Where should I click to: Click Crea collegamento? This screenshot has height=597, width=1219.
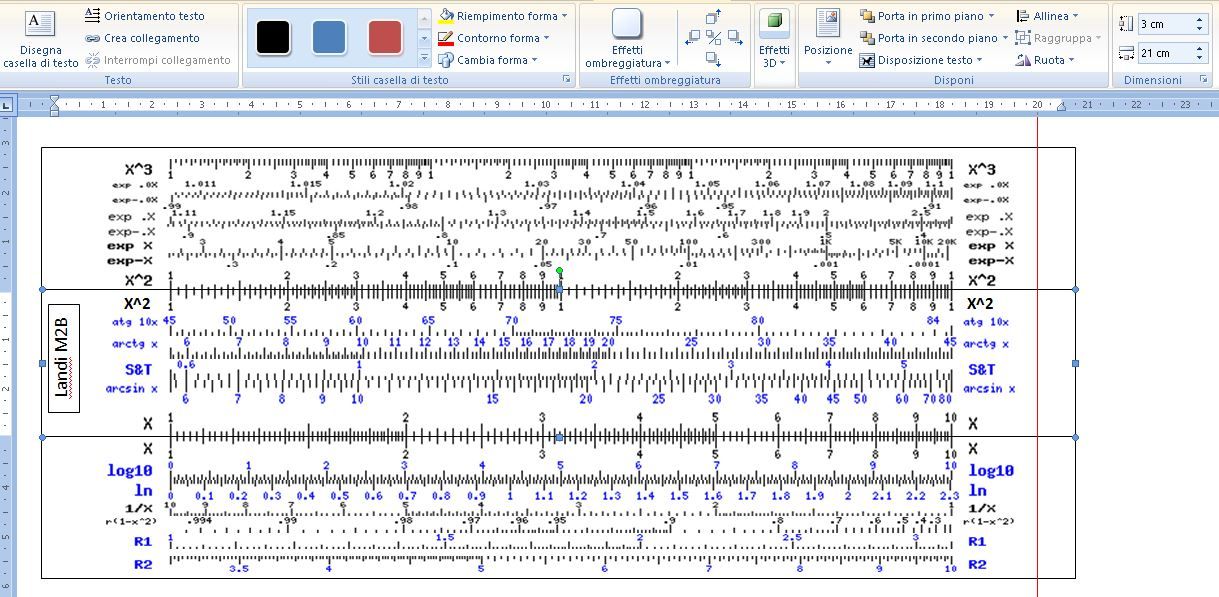point(142,38)
